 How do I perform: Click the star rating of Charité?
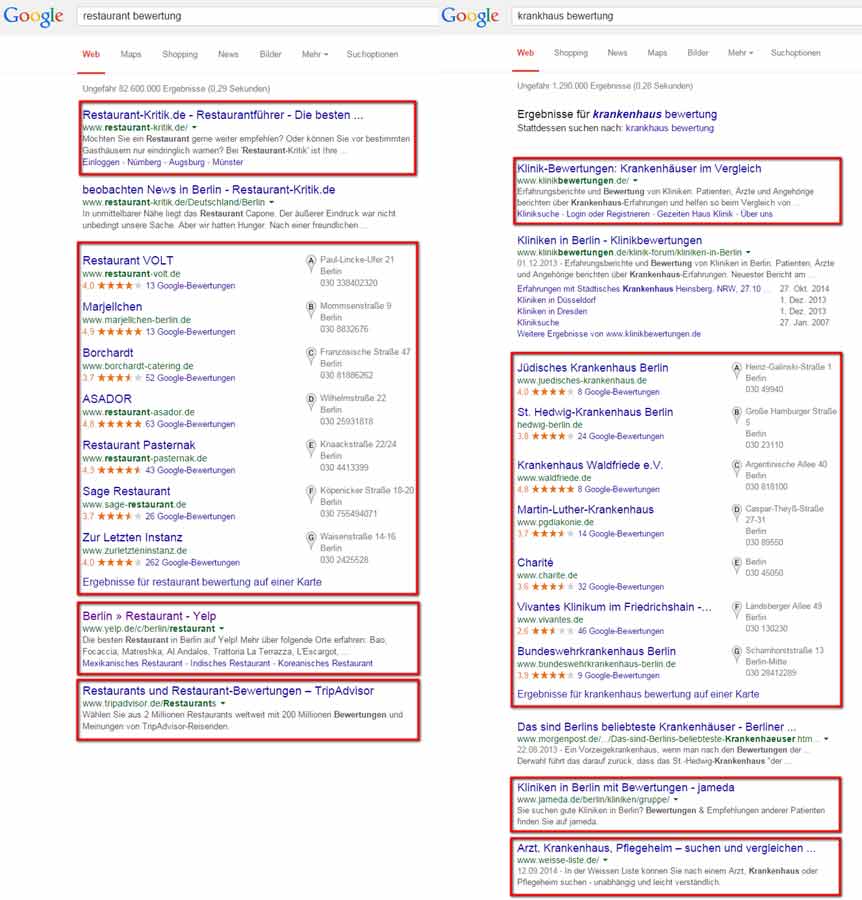pyautogui.click(x=553, y=587)
